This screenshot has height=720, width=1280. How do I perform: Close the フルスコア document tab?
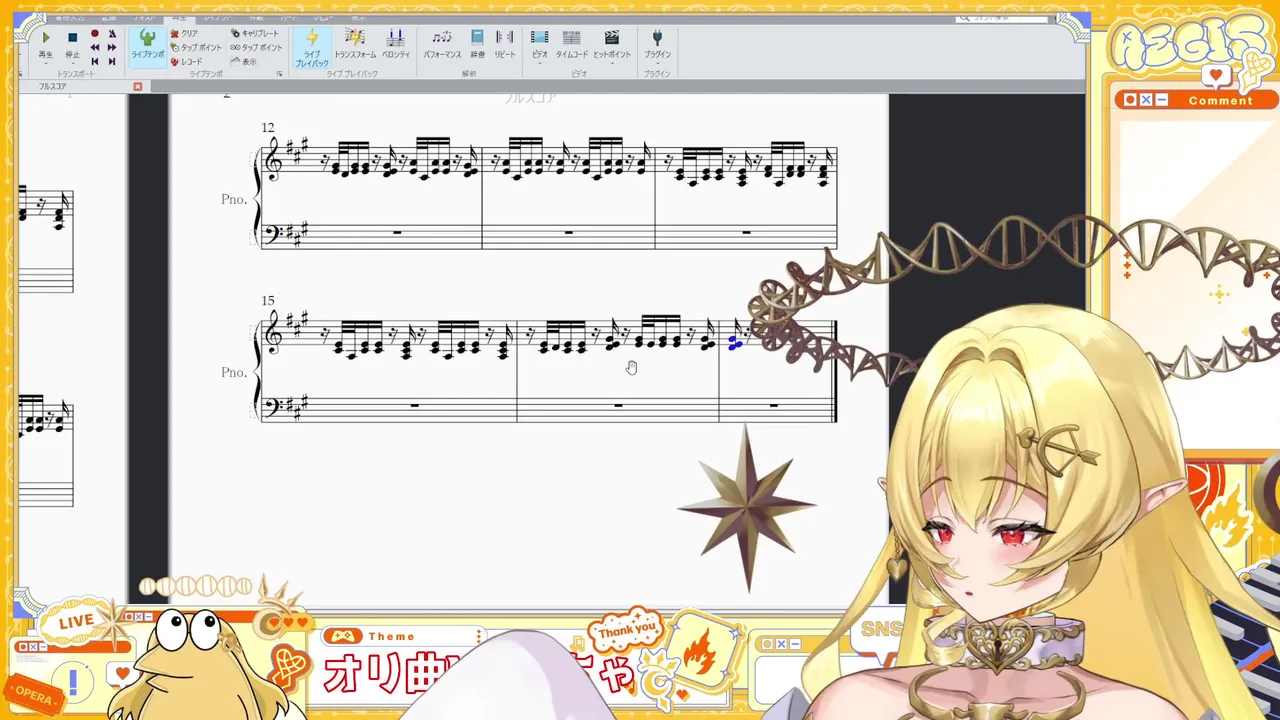coord(138,87)
